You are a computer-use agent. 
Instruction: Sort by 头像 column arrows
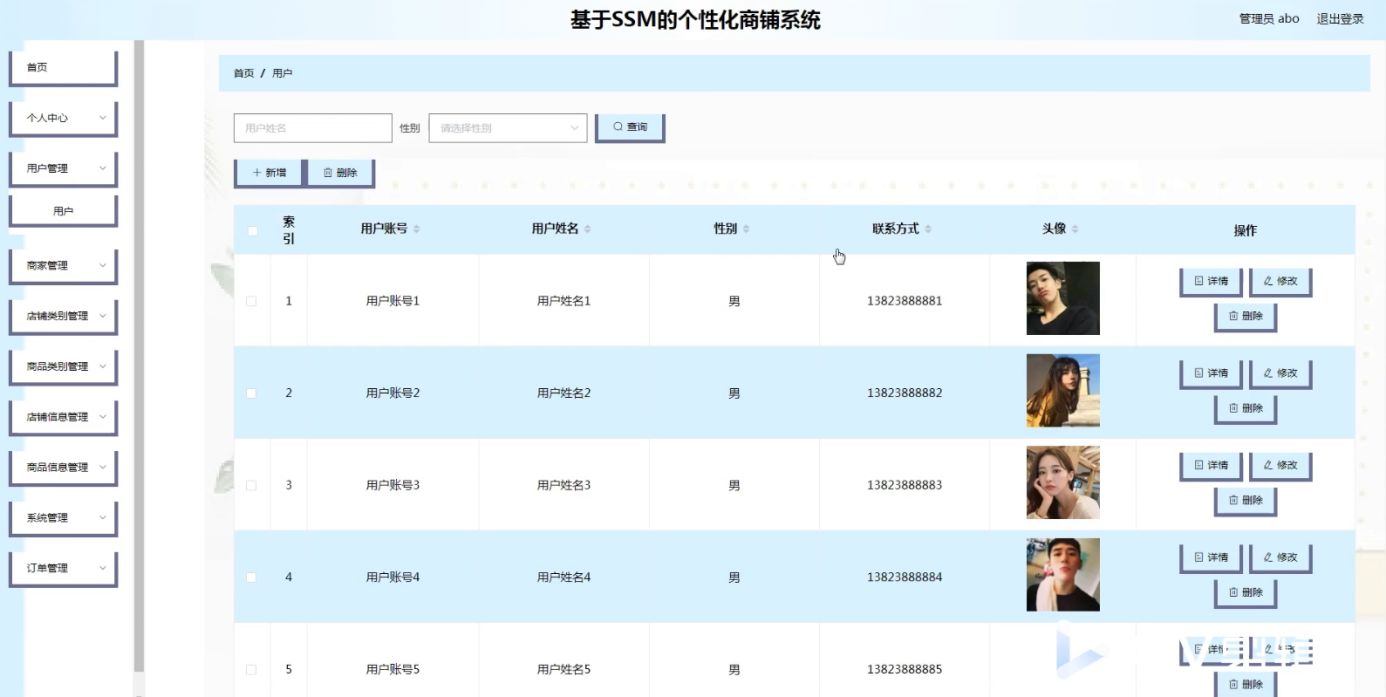tap(1075, 229)
